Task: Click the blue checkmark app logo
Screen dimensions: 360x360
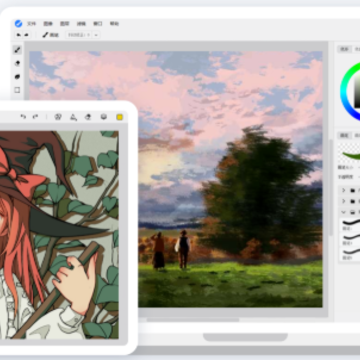Action: pyautogui.click(x=18, y=23)
